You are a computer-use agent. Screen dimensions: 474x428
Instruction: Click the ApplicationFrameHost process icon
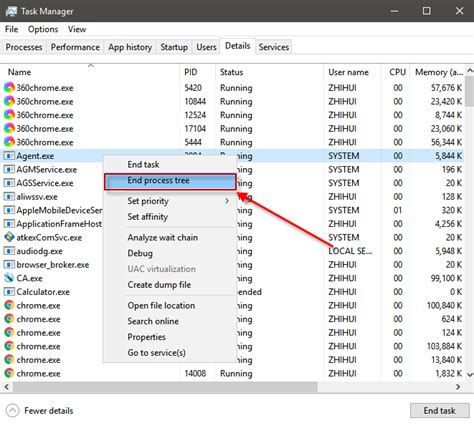9,224
